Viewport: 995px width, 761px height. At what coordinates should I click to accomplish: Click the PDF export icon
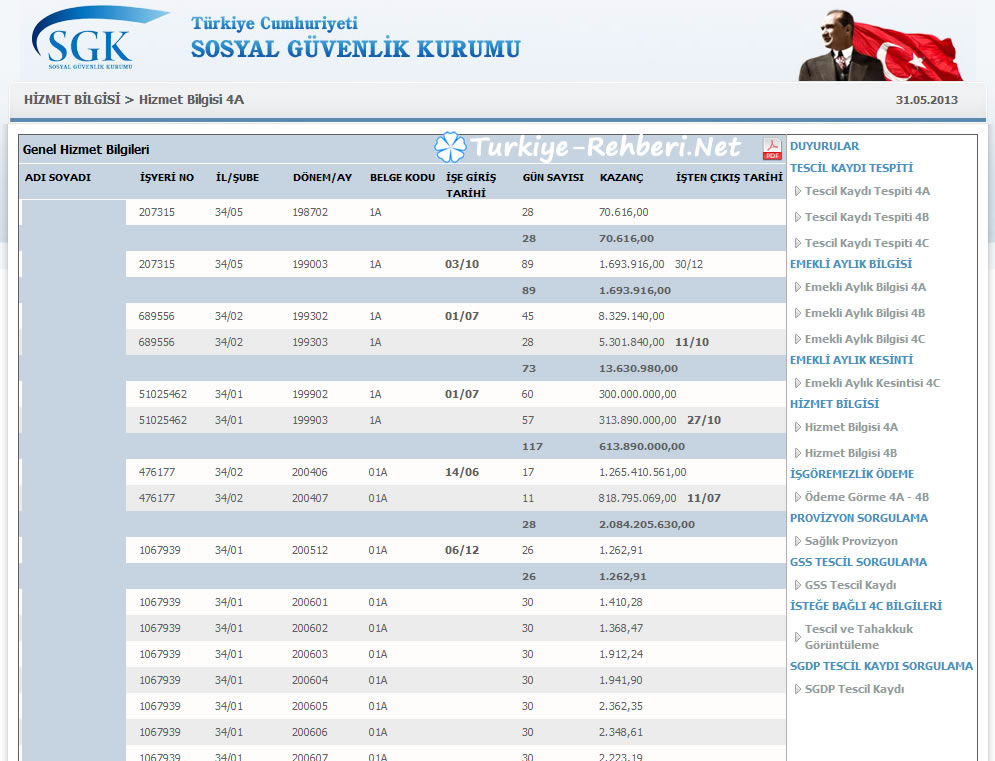coord(771,150)
